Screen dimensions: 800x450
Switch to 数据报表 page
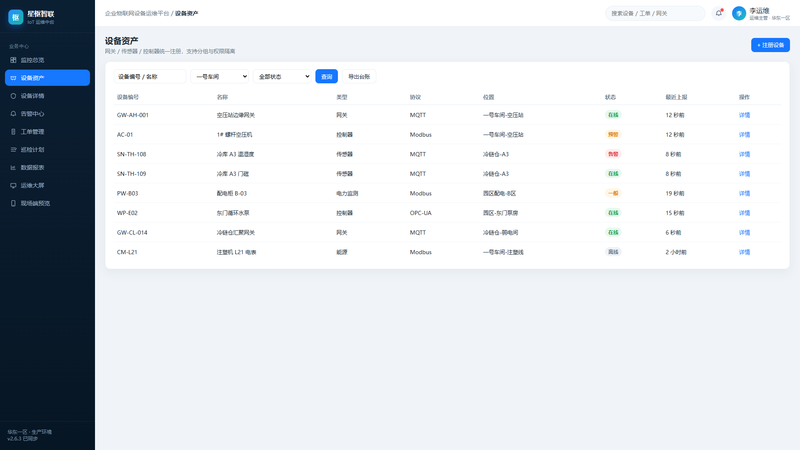(47, 167)
